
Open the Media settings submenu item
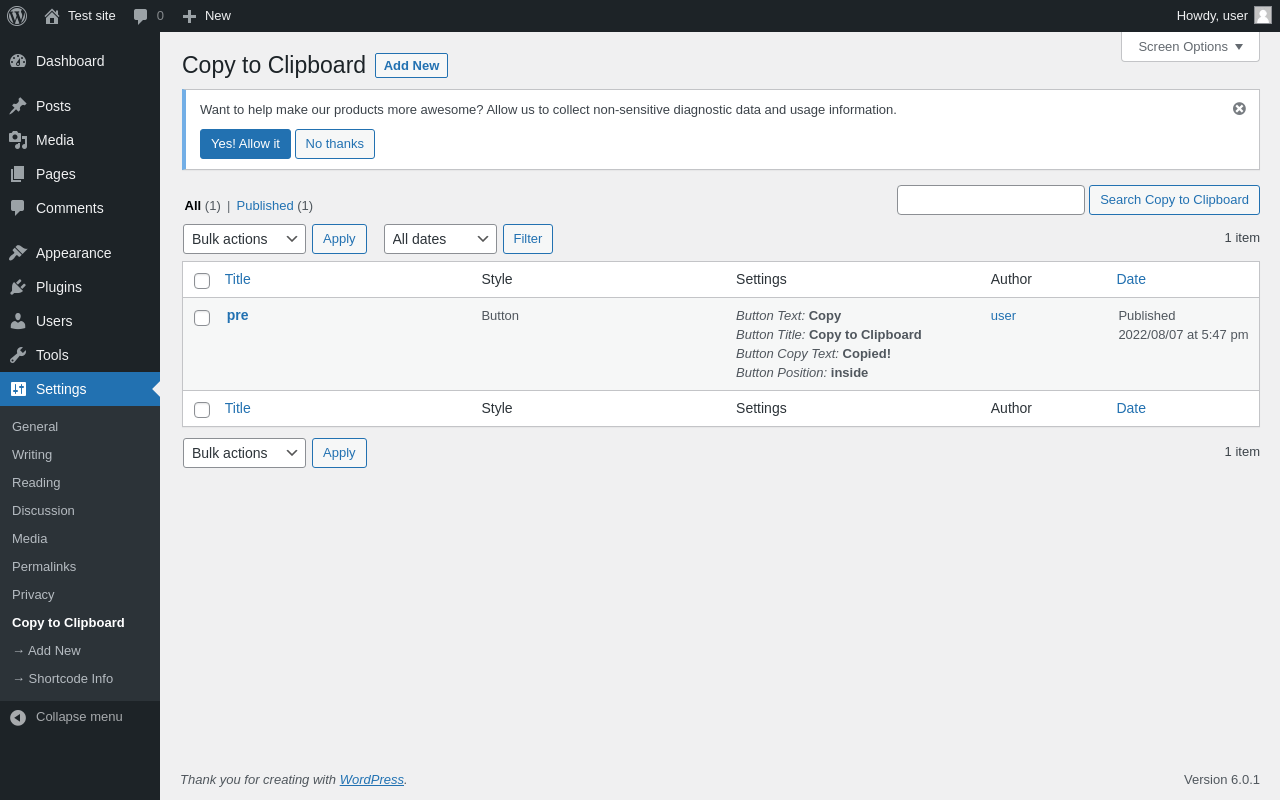[x=30, y=538]
